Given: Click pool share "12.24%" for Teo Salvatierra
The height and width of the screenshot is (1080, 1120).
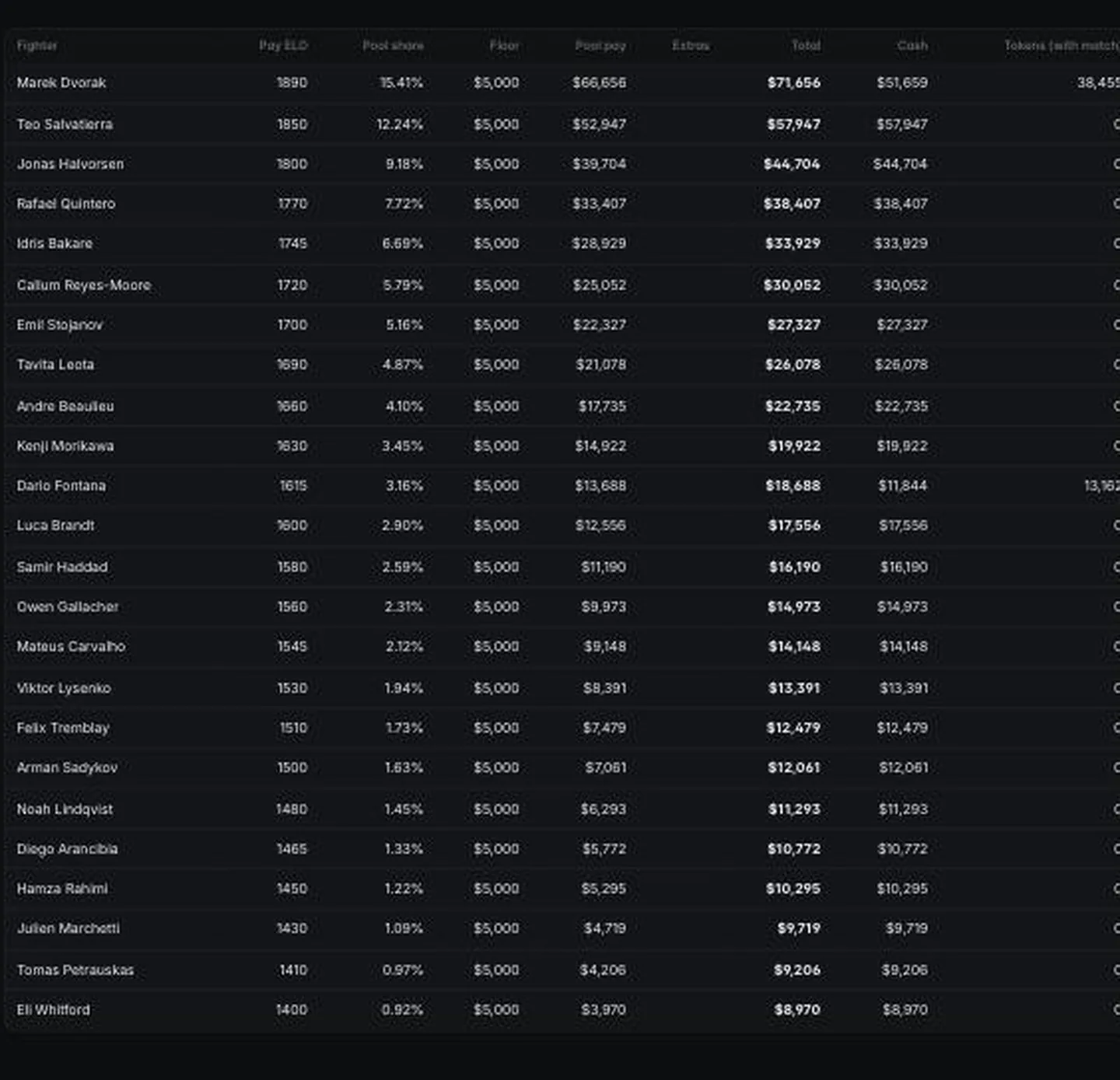Looking at the screenshot, I should tap(400, 124).
